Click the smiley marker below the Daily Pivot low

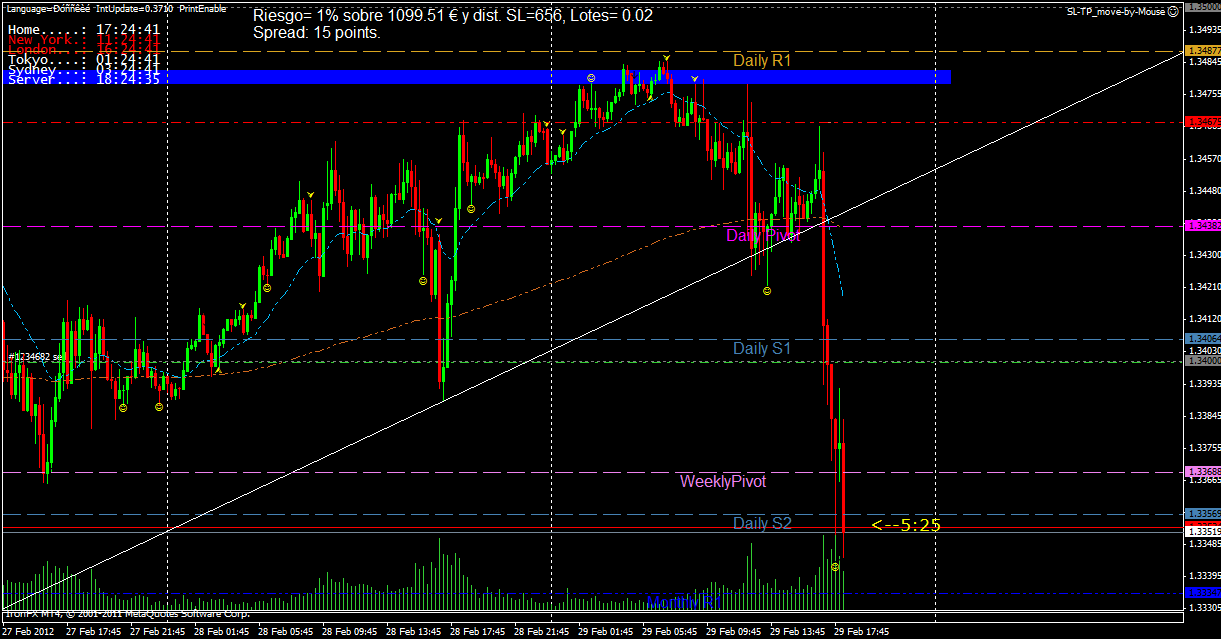(x=766, y=291)
